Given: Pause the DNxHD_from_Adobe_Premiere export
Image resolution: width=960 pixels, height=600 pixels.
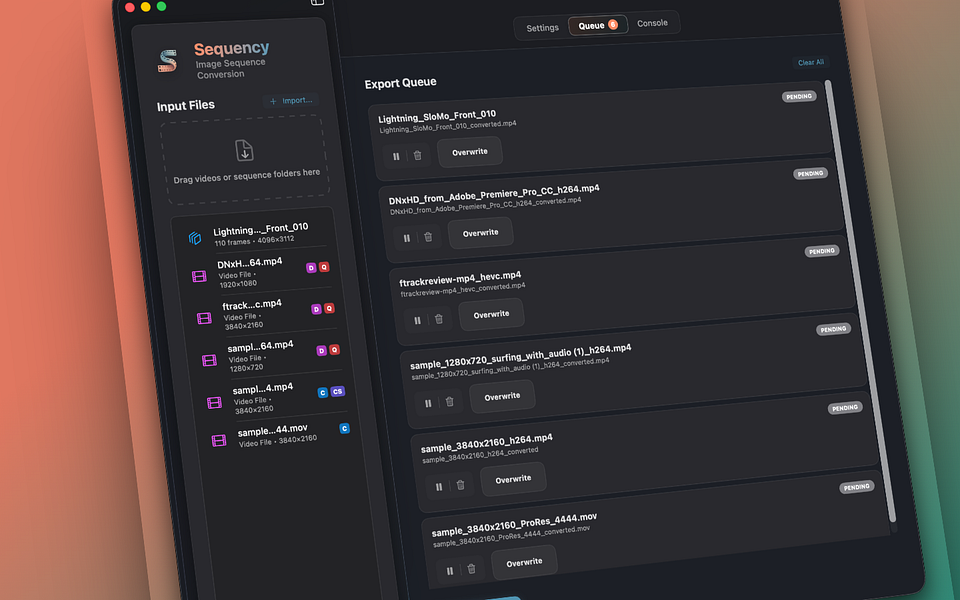Looking at the screenshot, I should pyautogui.click(x=407, y=238).
